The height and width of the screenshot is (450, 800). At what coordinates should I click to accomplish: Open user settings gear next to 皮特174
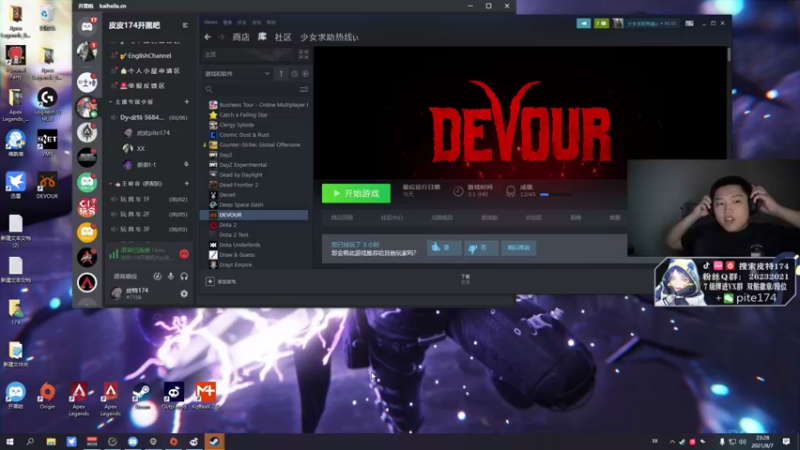(x=184, y=294)
